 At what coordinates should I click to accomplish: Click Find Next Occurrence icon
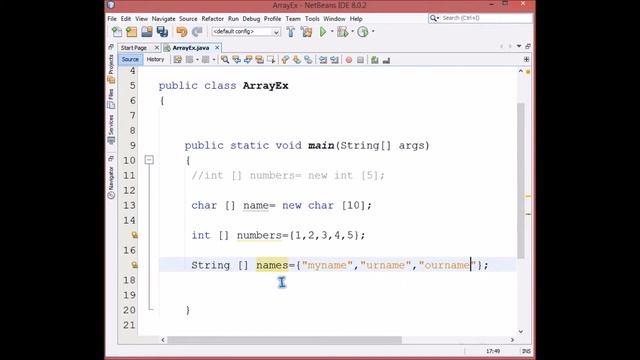[248, 60]
